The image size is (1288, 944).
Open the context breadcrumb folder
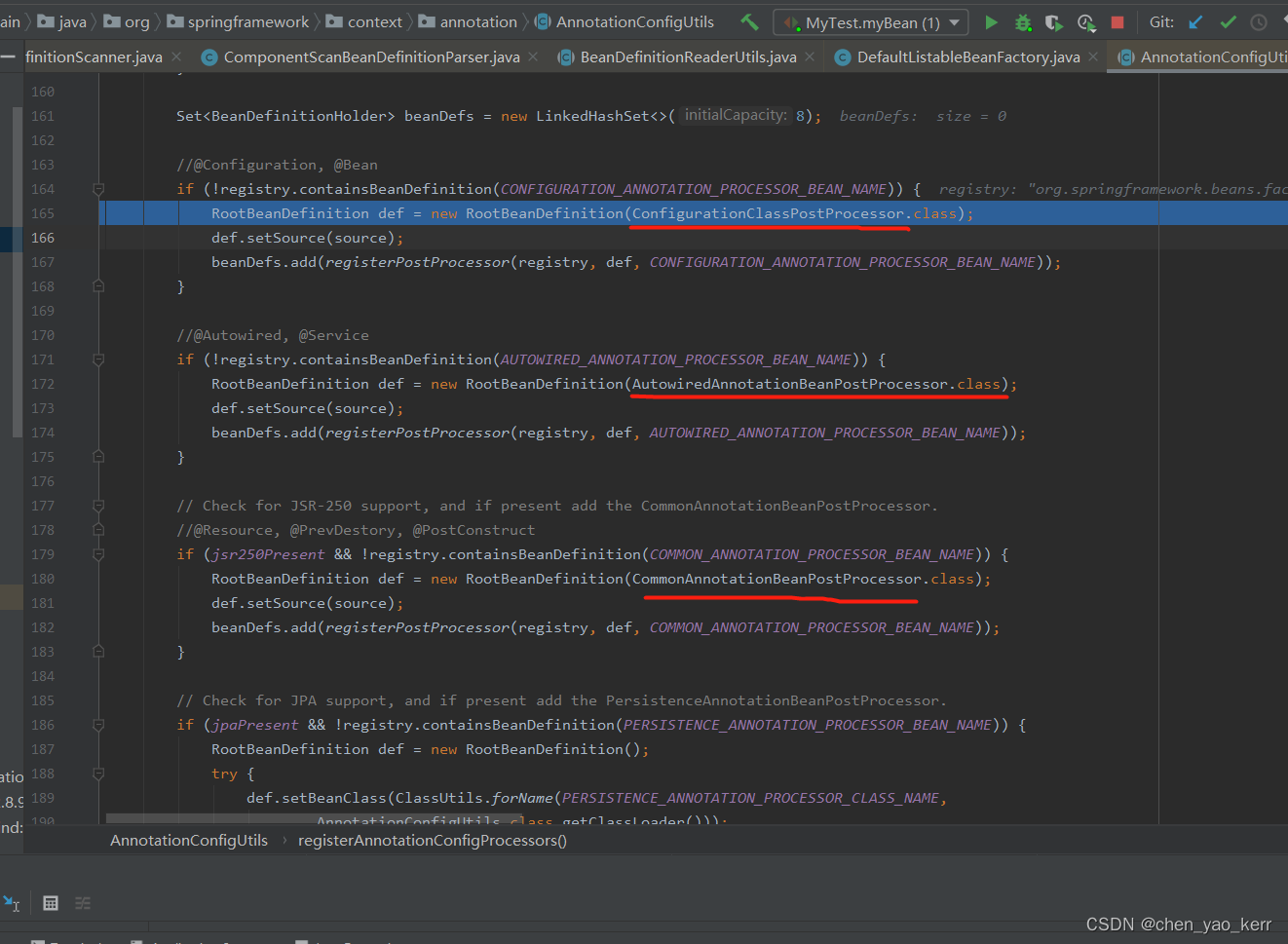coord(363,21)
